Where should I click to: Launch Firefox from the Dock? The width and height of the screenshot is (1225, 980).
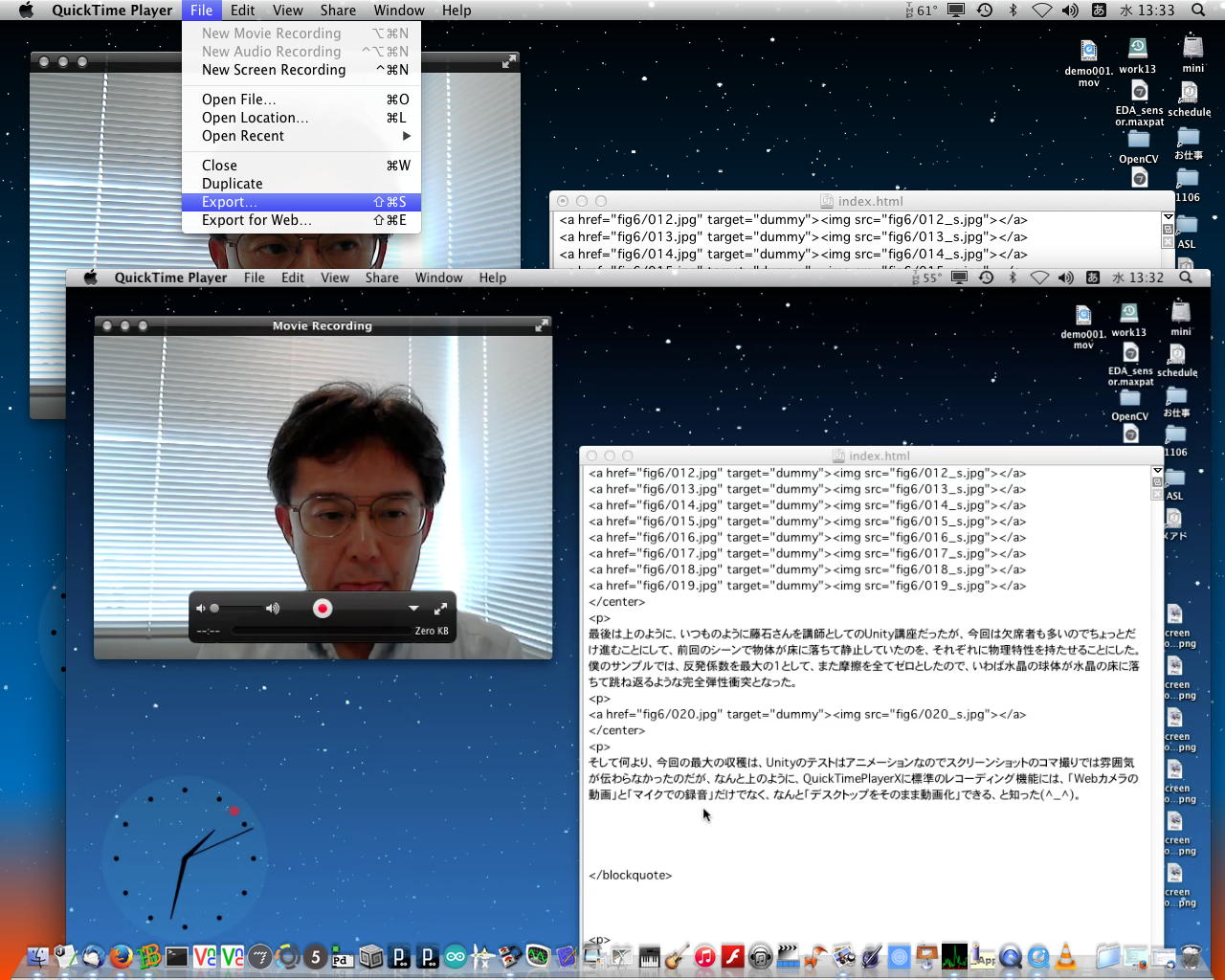pyautogui.click(x=121, y=956)
